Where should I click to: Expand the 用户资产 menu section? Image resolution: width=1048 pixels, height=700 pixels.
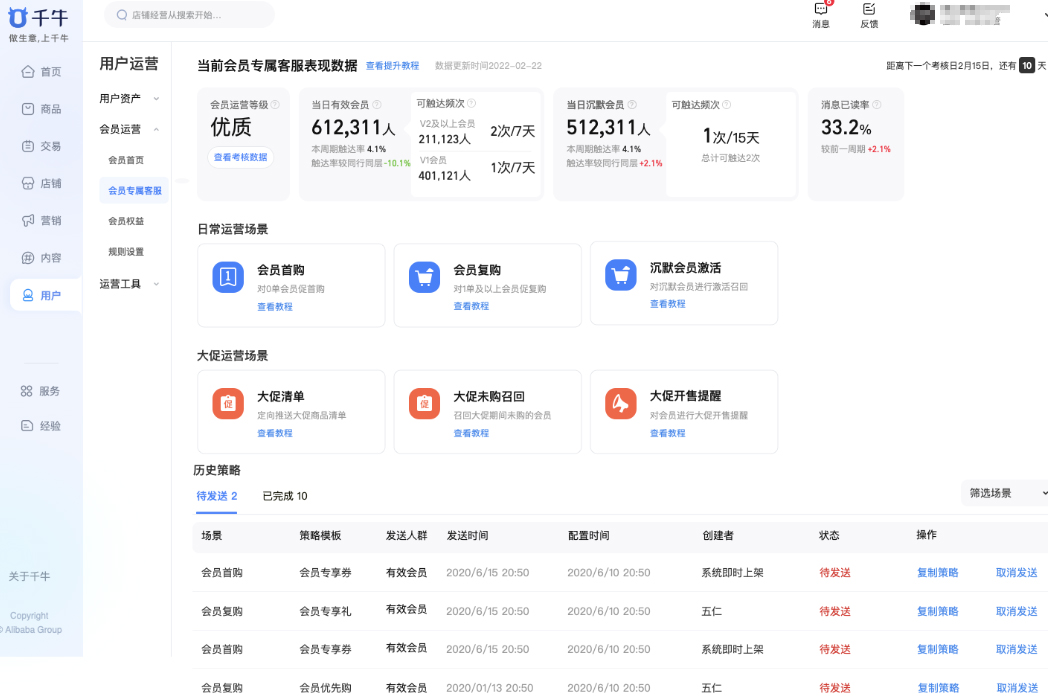tap(122, 98)
